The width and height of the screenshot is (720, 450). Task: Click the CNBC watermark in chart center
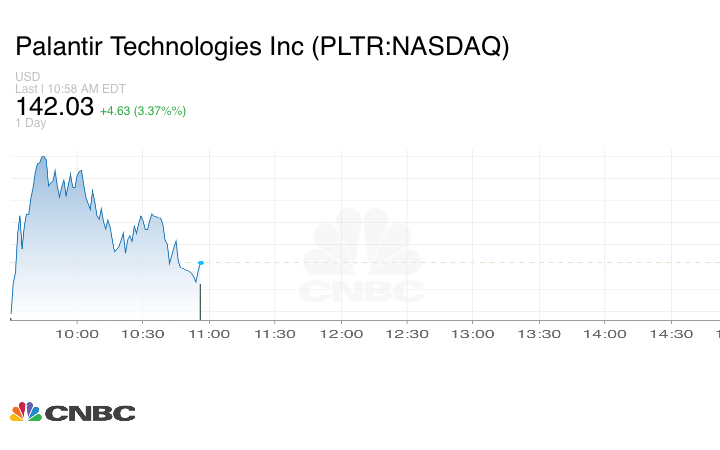click(362, 259)
